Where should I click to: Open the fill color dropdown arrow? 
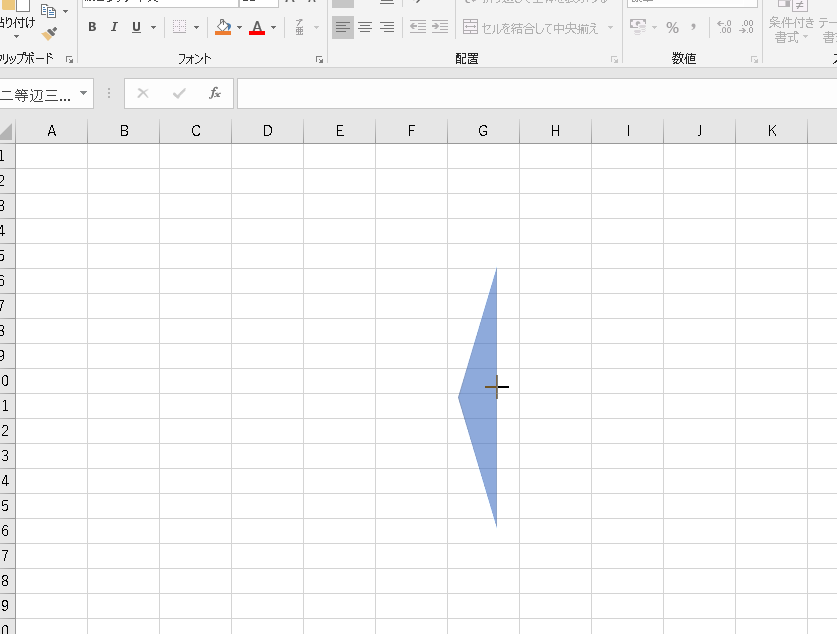point(239,28)
